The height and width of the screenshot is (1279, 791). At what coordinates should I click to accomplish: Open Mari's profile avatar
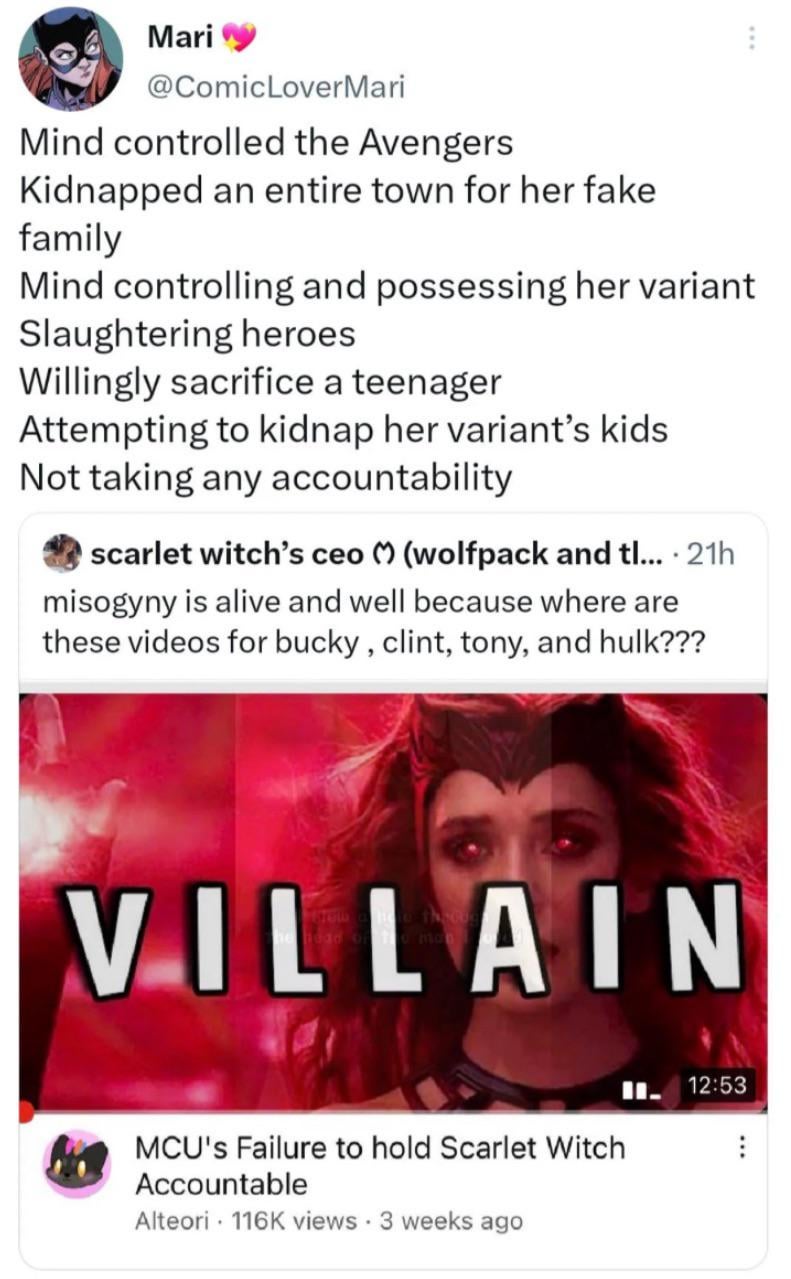(x=71, y=58)
